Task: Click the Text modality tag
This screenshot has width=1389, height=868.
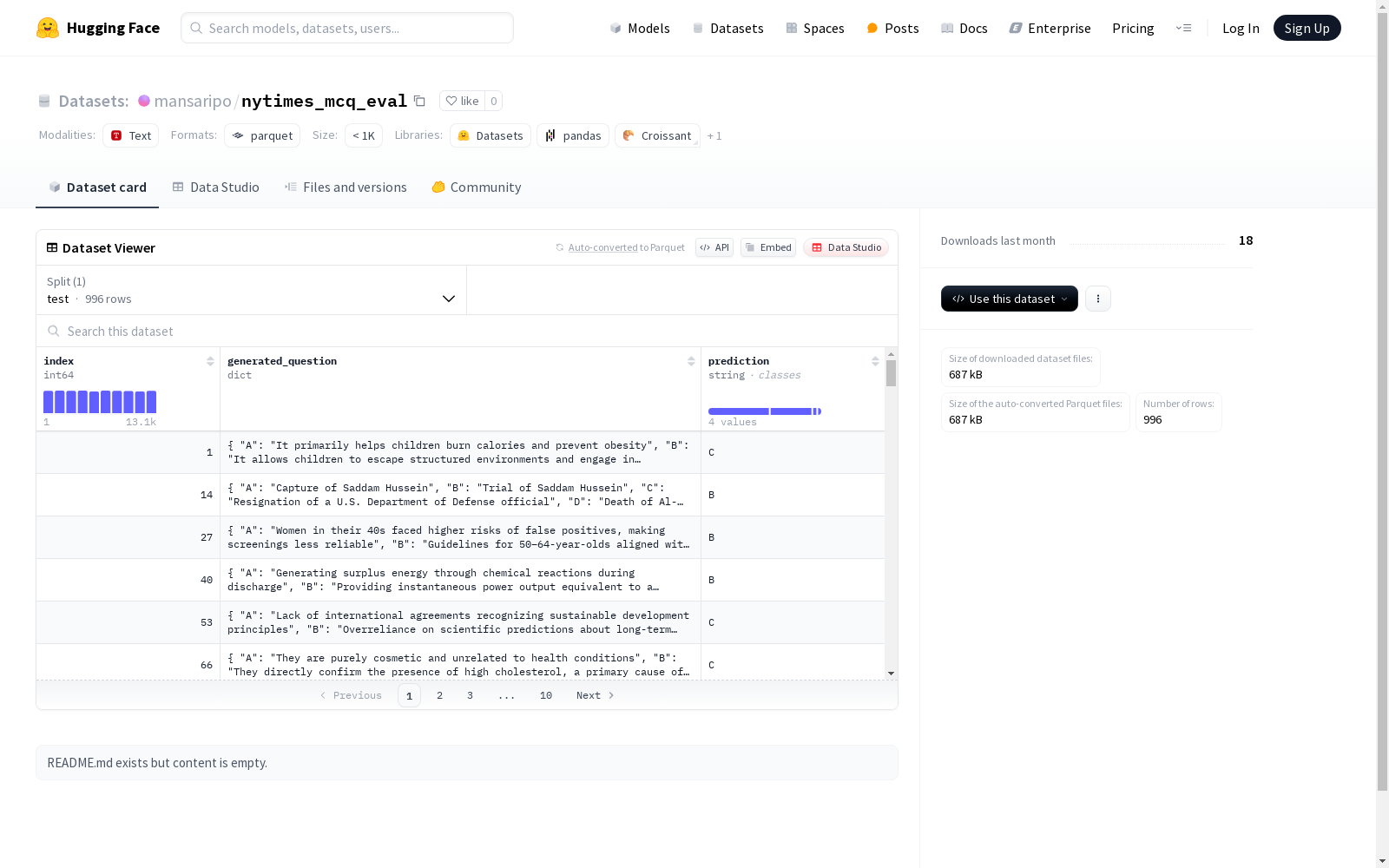Action: point(131,135)
